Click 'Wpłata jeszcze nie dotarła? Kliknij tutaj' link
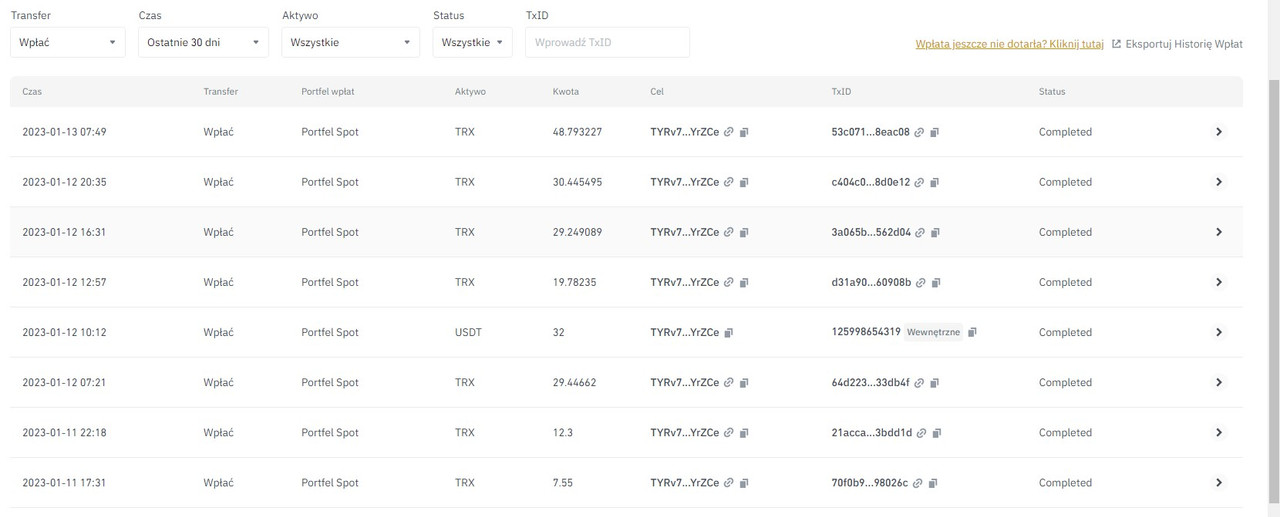Viewport: 1280px width, 517px height. tap(1009, 44)
